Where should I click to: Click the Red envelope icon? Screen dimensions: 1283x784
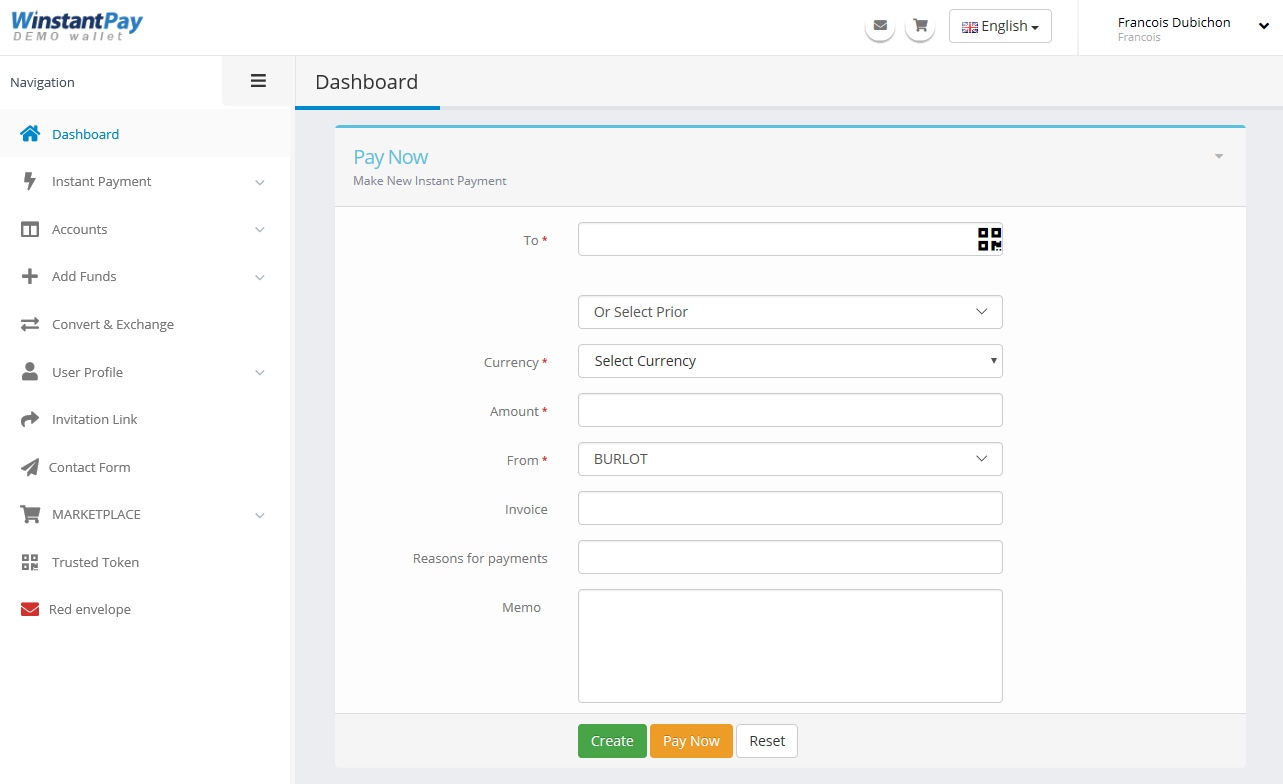(30, 609)
